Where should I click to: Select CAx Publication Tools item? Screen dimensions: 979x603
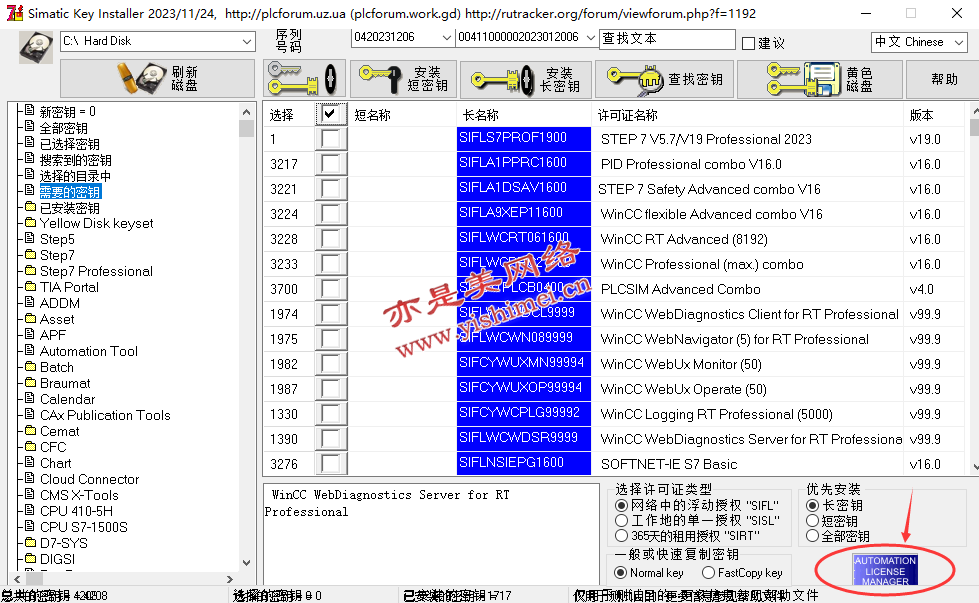[x=105, y=416]
